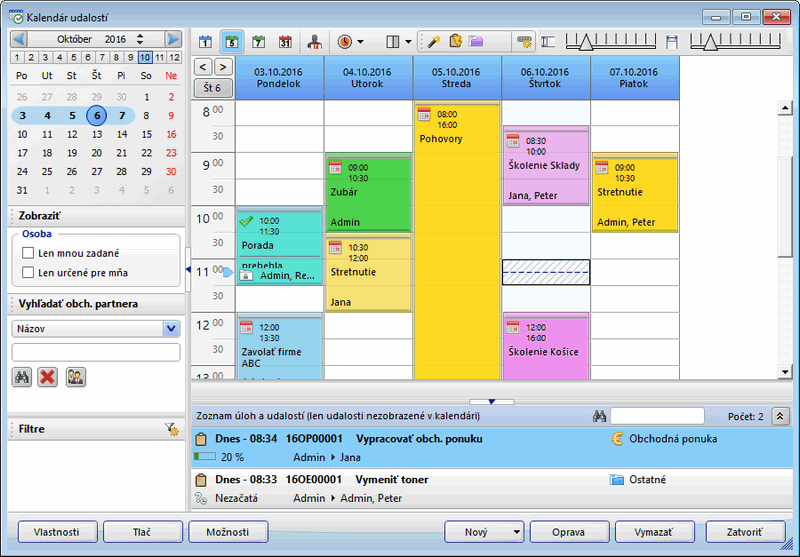Image resolution: width=800 pixels, height=557 pixels.
Task: Switch to 31-day month view
Action: point(286,42)
